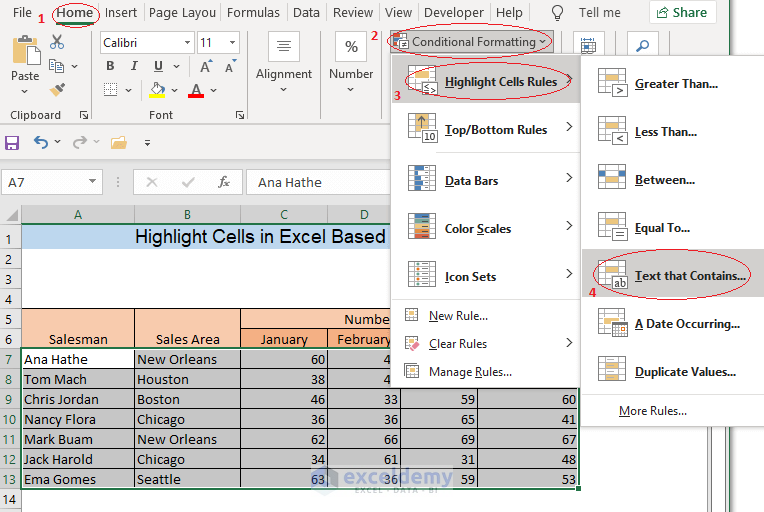Click the Open folder icon
This screenshot has width=764, height=512.
coord(118,142)
